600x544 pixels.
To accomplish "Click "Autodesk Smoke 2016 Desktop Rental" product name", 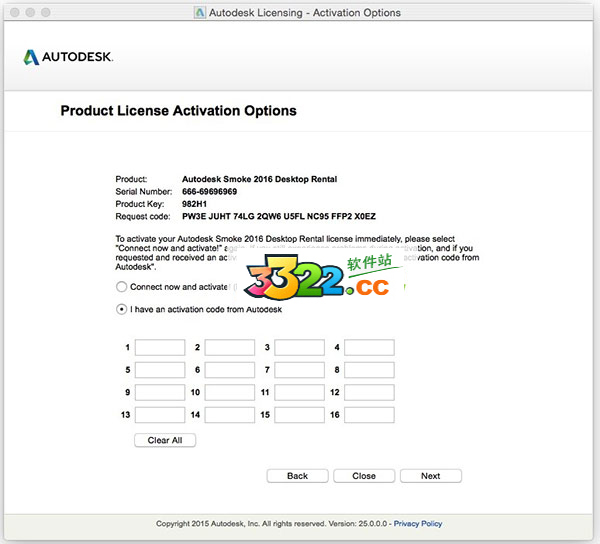I will pyautogui.click(x=259, y=179).
